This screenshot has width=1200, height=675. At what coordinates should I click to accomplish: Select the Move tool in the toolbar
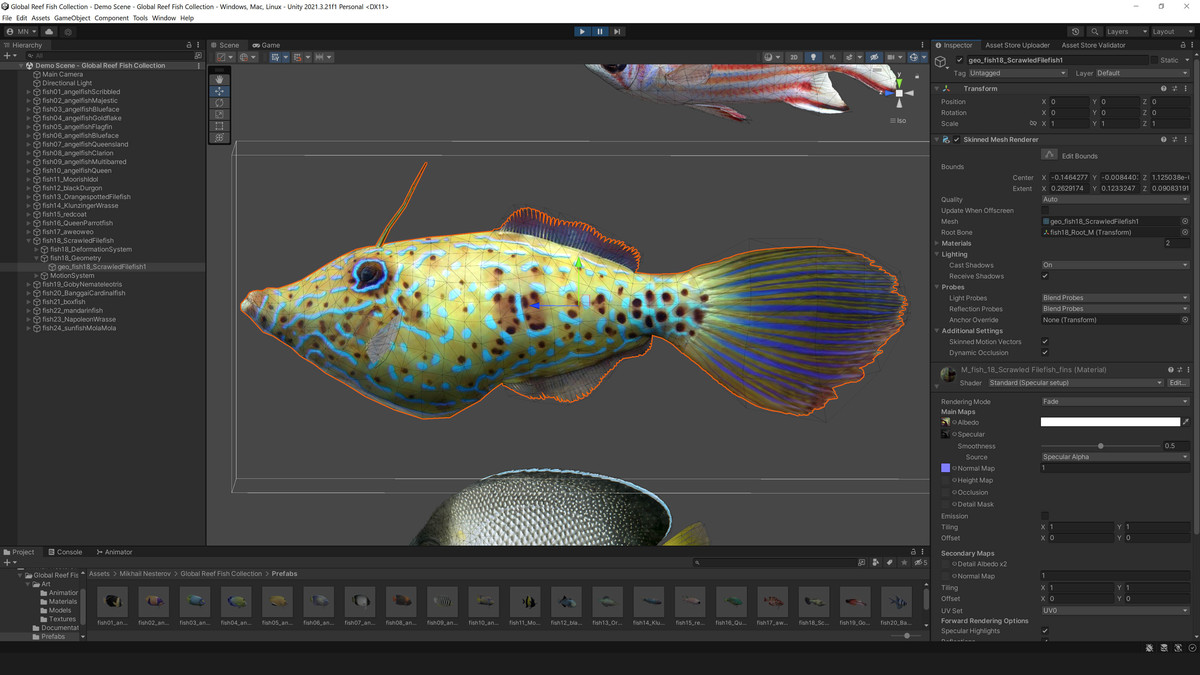click(x=219, y=91)
